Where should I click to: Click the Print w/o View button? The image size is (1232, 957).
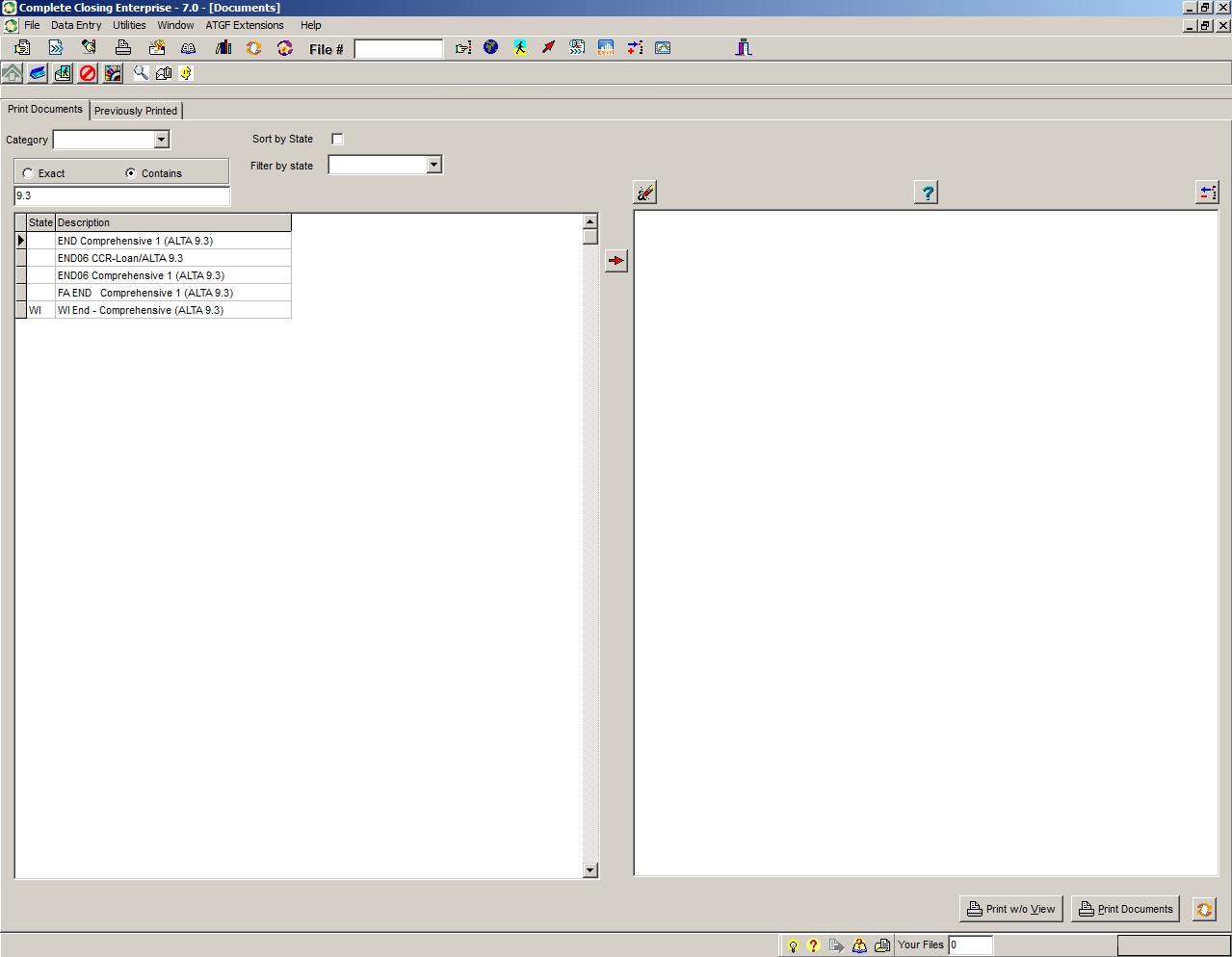pyautogui.click(x=1010, y=909)
